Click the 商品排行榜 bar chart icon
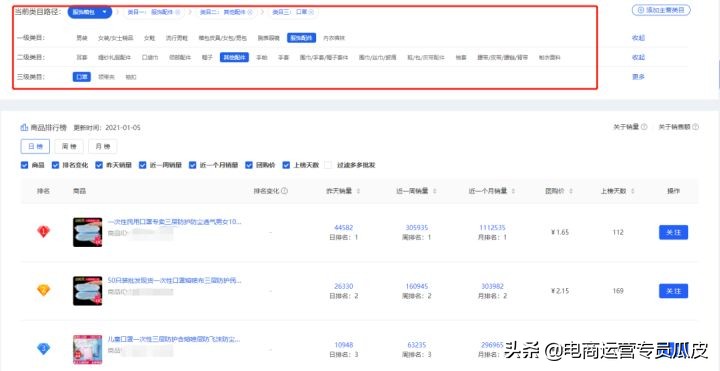 pos(24,127)
